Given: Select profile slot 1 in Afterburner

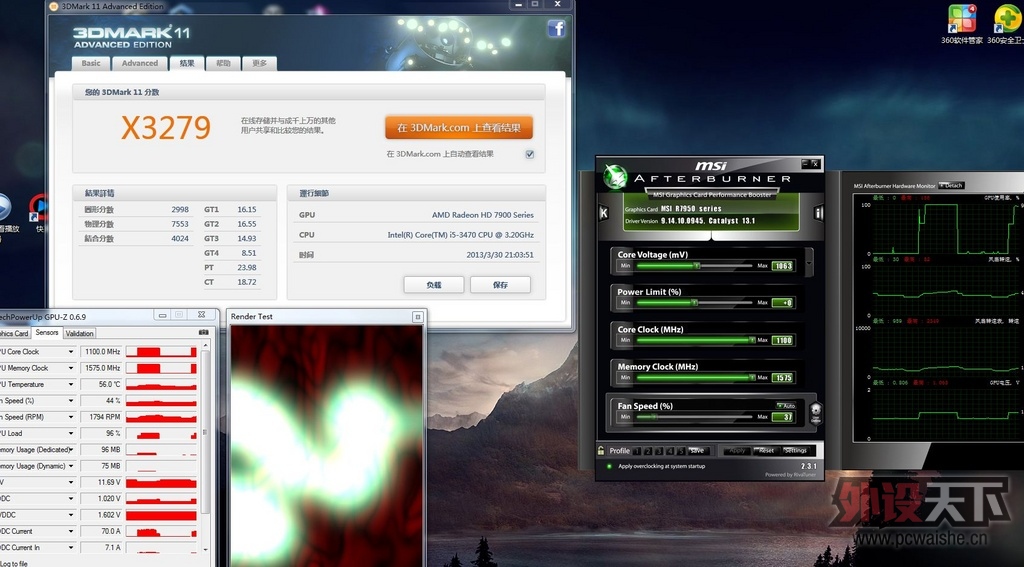Looking at the screenshot, I should (x=637, y=451).
